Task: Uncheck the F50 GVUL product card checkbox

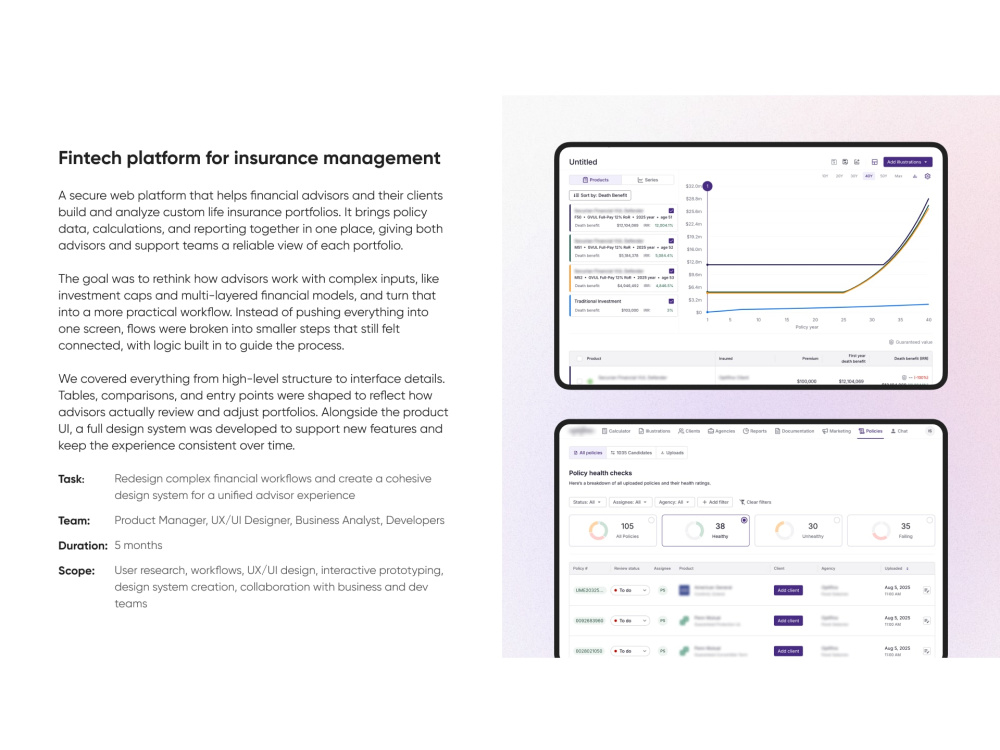Action: tap(671, 210)
